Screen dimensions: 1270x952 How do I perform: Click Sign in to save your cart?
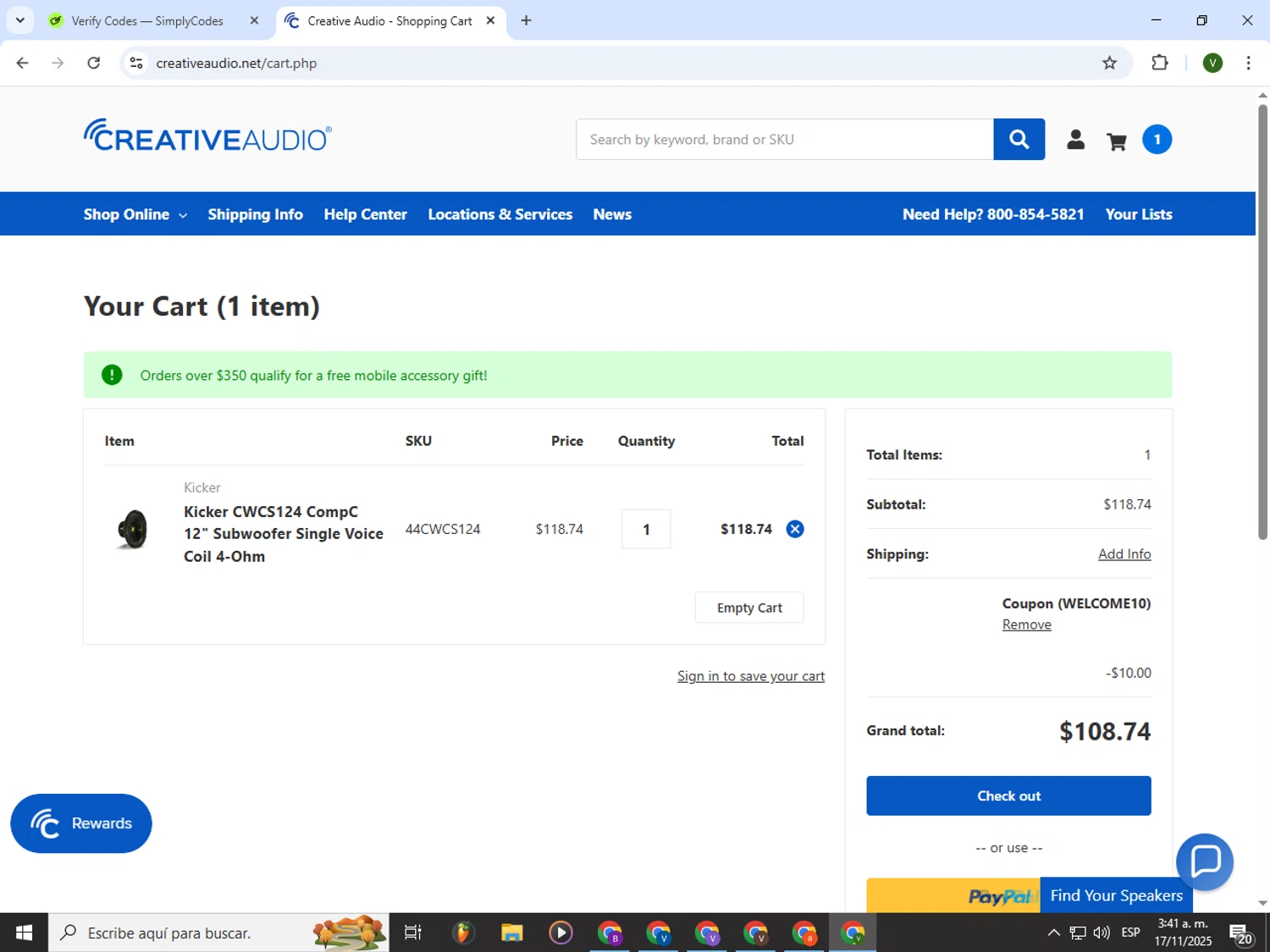tap(751, 676)
